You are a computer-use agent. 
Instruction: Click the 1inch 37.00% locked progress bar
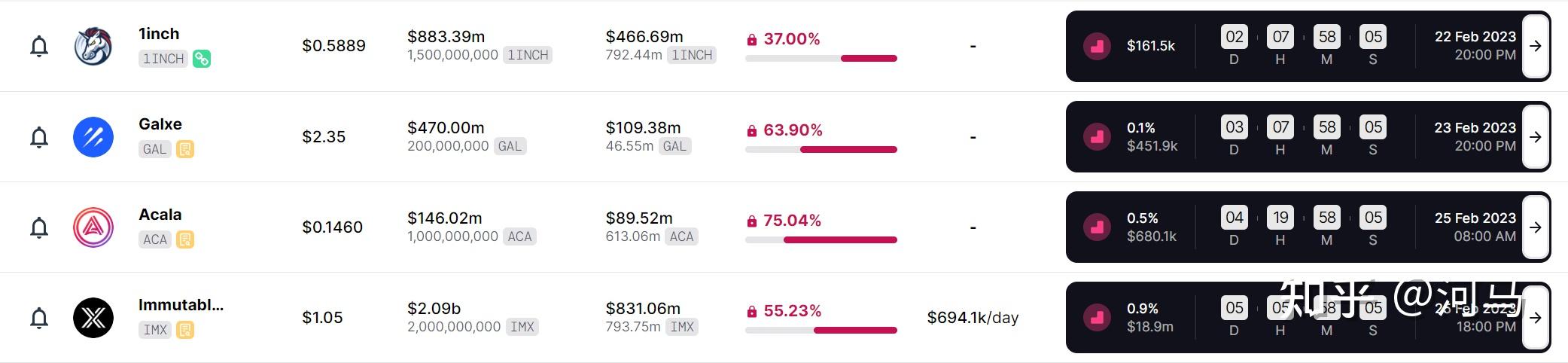tap(821, 58)
